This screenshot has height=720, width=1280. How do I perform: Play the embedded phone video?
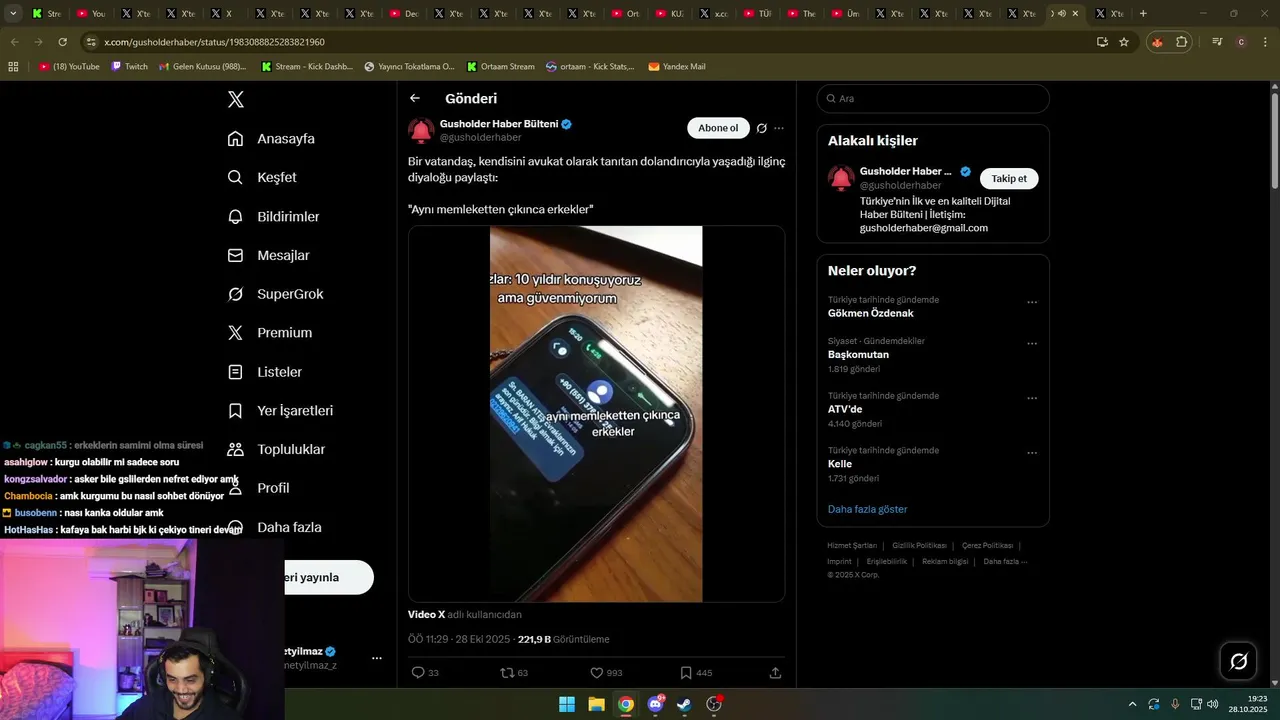tap(596, 414)
